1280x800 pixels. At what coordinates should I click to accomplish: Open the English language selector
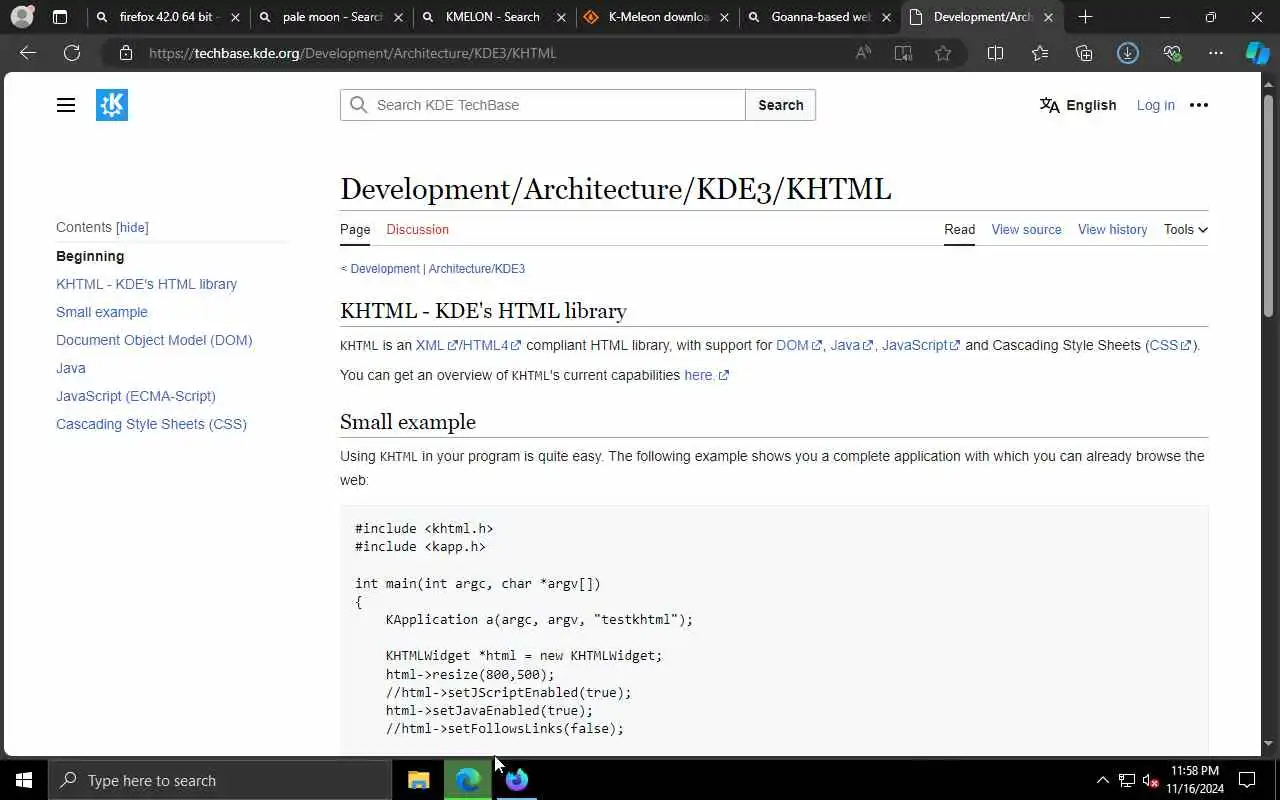pyautogui.click(x=1078, y=105)
